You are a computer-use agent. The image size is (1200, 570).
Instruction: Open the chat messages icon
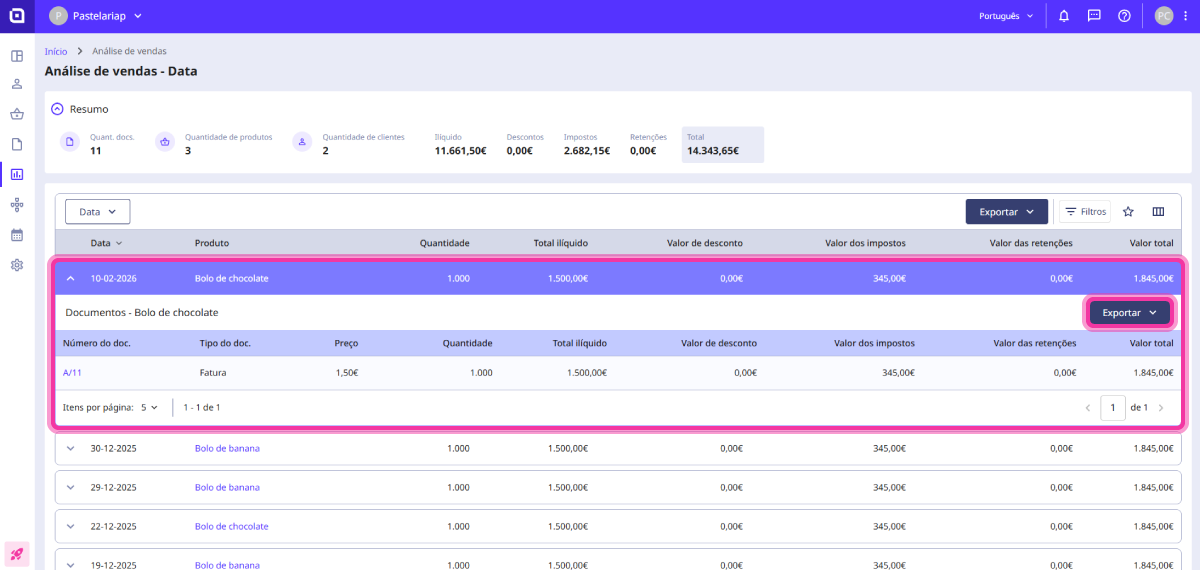click(1094, 16)
